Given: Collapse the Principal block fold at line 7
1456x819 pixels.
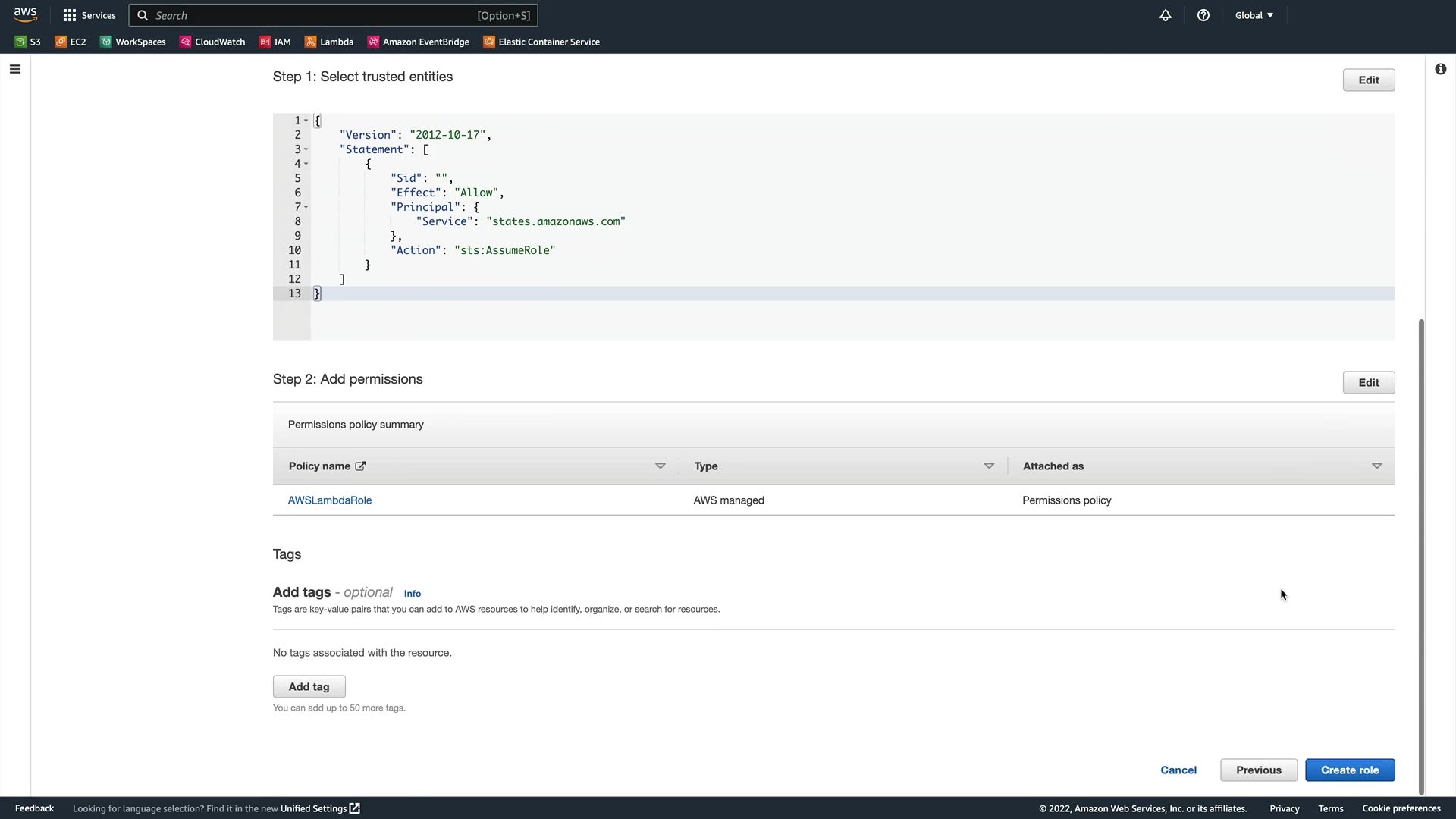Looking at the screenshot, I should tap(306, 207).
